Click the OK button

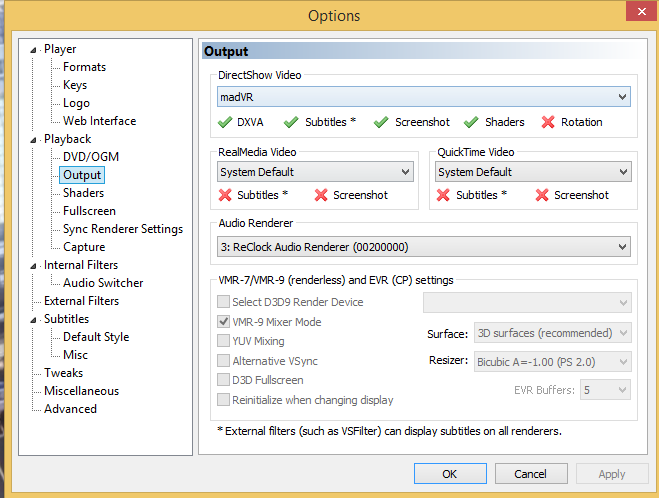tap(449, 474)
